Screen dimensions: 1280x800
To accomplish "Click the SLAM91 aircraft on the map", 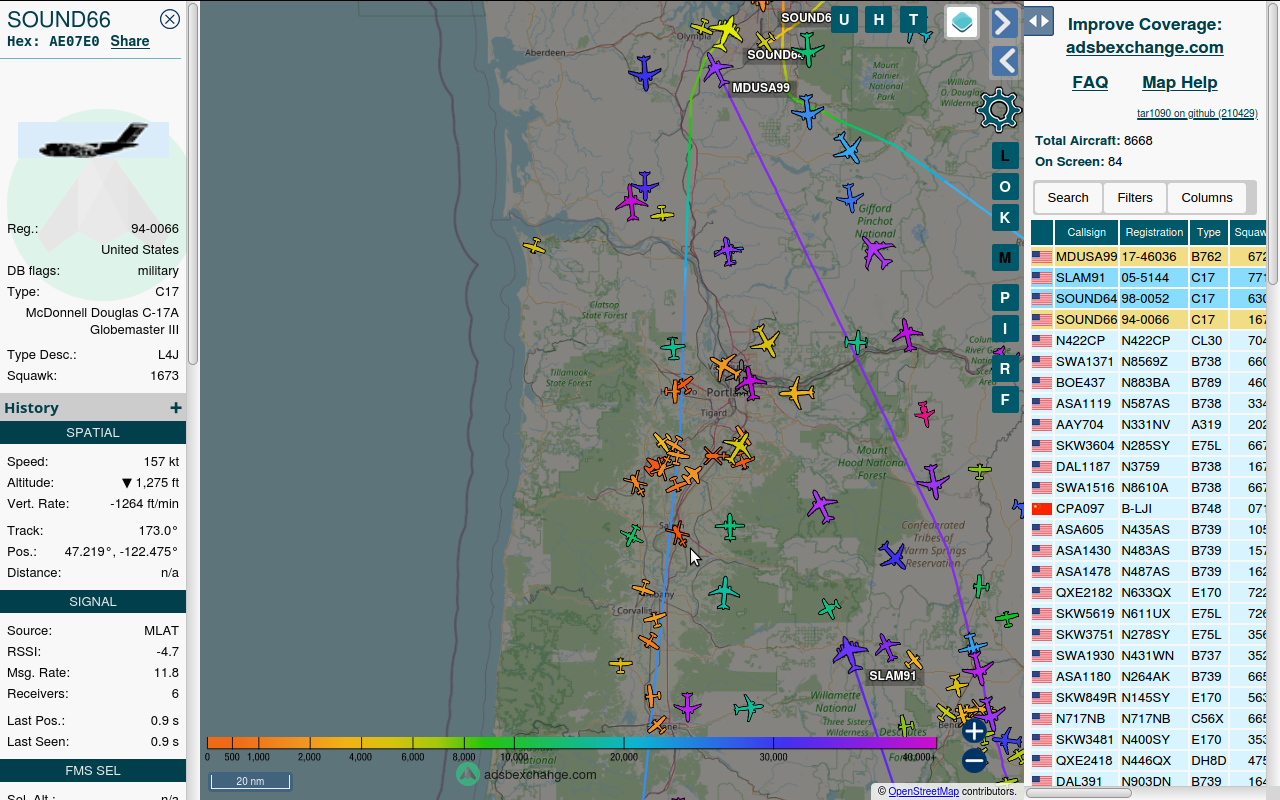I will 850,654.
